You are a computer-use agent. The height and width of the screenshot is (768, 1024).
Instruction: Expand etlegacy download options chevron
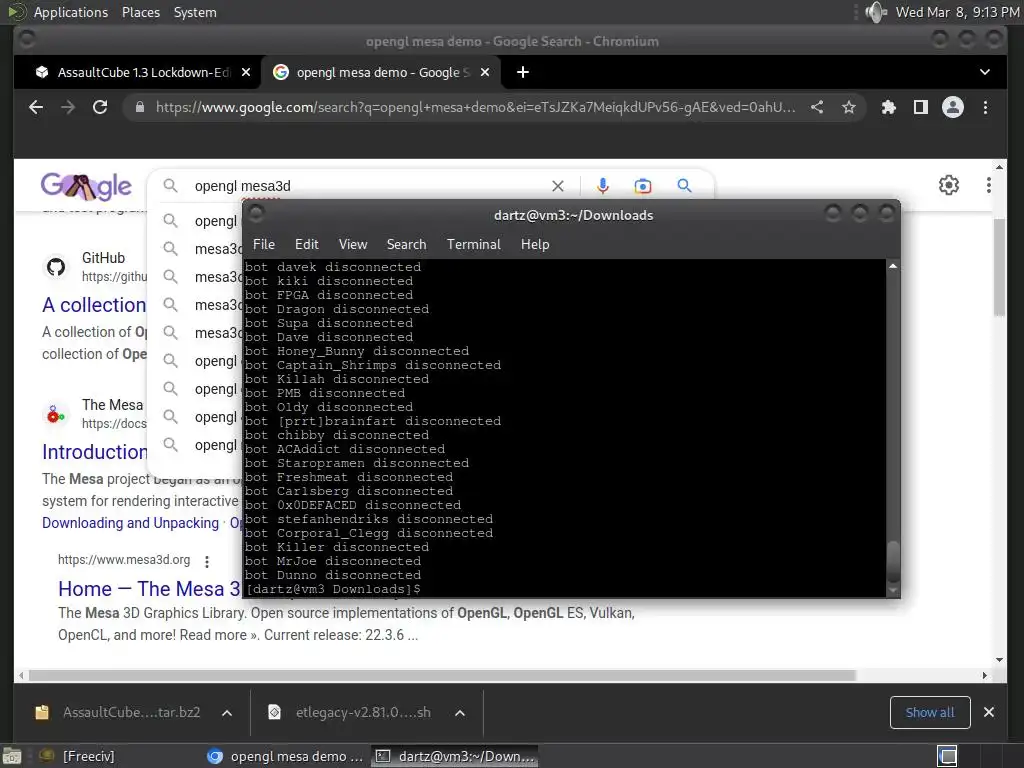(460, 713)
